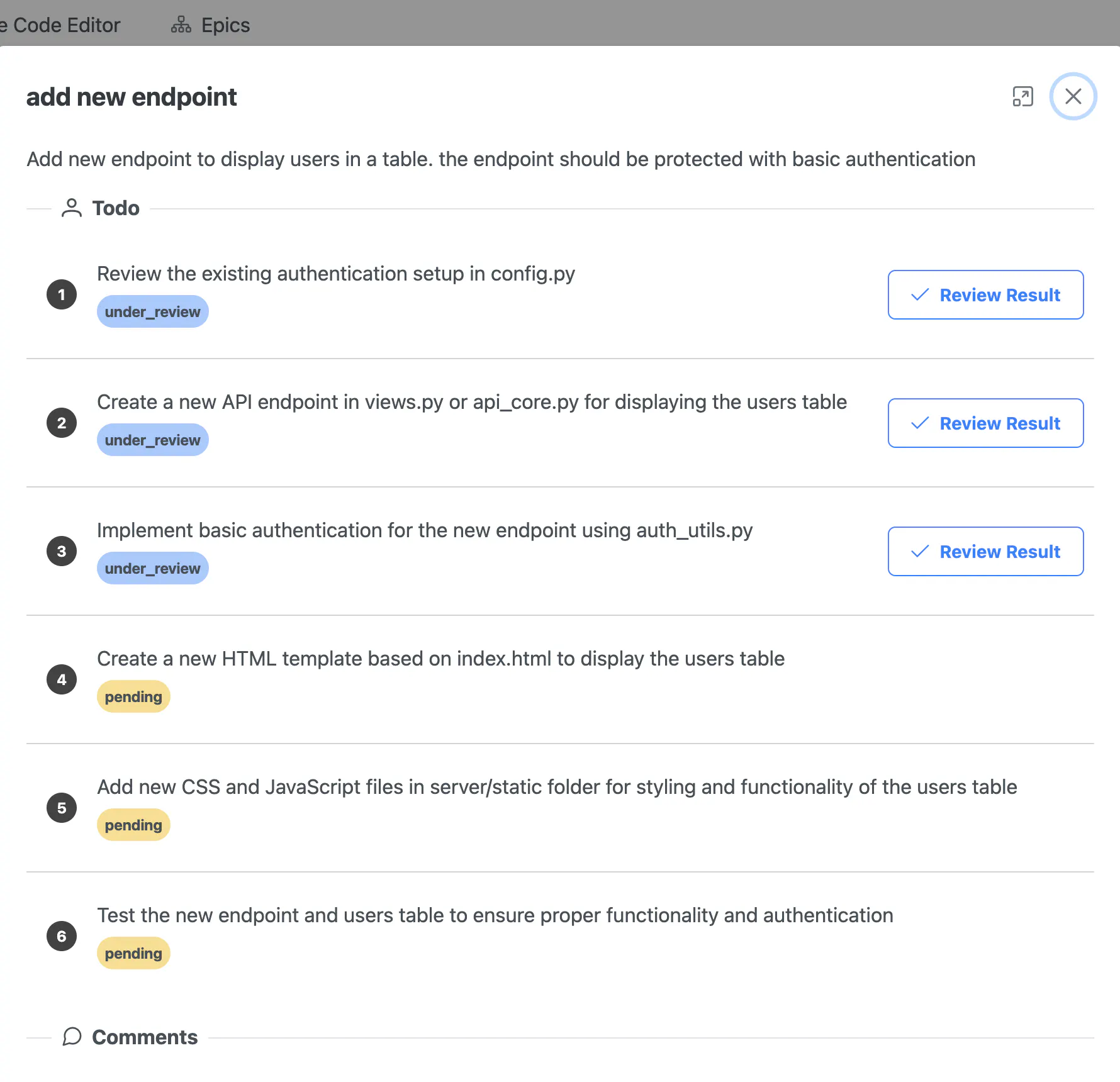The height and width of the screenshot is (1082, 1120).
Task: Review Result for new API endpoint task
Action: (x=985, y=423)
